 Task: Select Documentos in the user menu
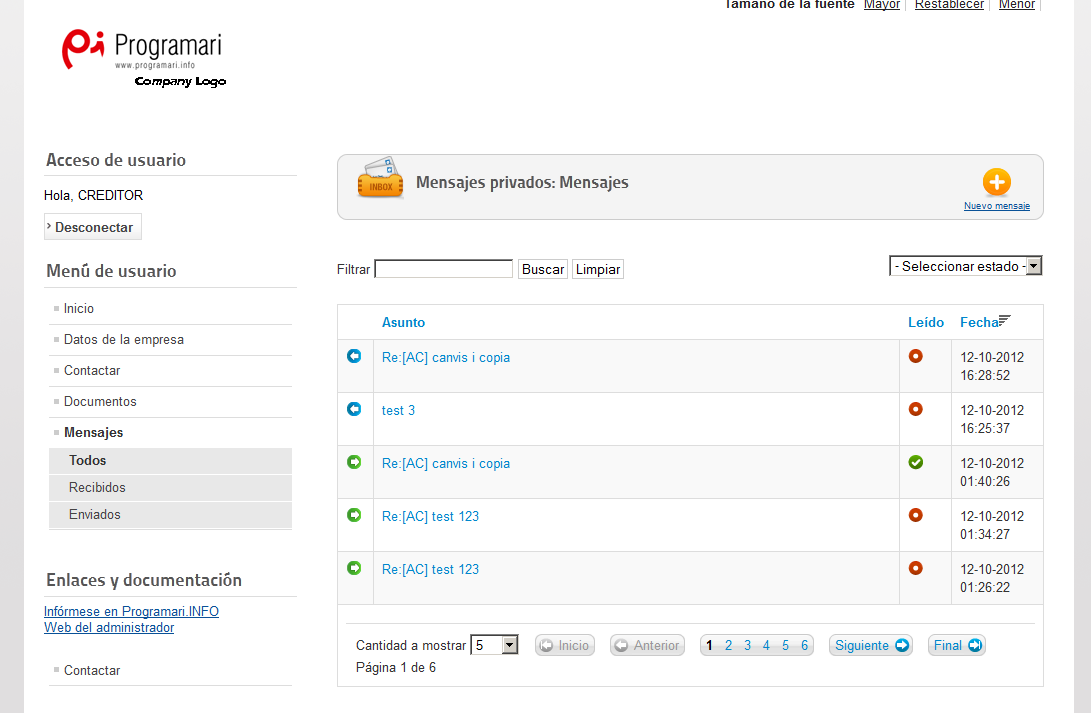(x=100, y=401)
